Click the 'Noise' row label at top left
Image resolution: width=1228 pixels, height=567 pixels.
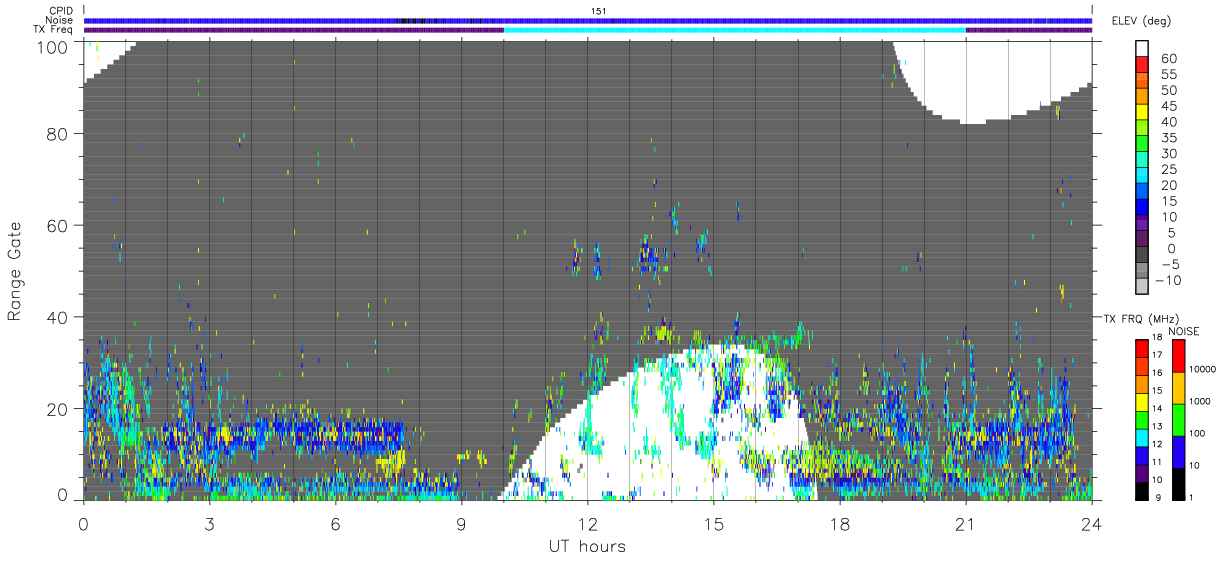[x=60, y=20]
